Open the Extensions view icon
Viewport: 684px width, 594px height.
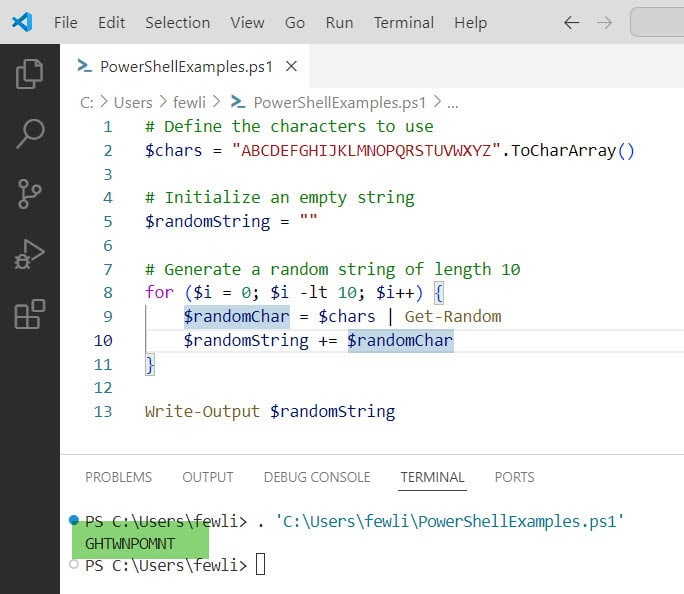click(x=29, y=314)
